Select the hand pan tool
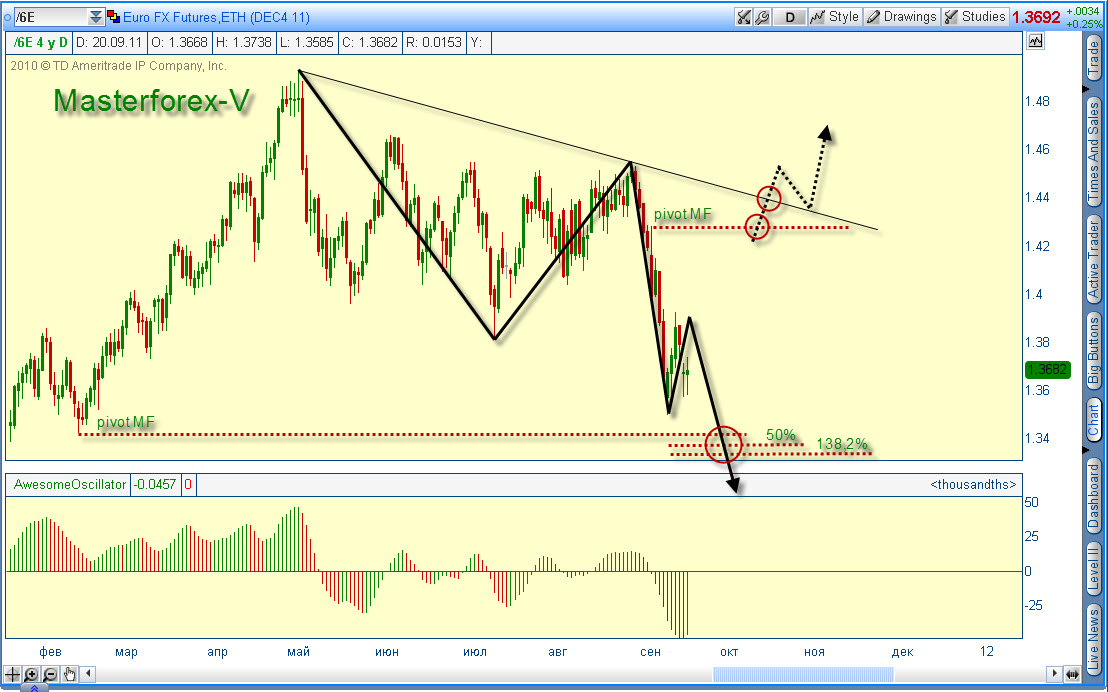Viewport: 1108px width, 692px height. point(70,674)
